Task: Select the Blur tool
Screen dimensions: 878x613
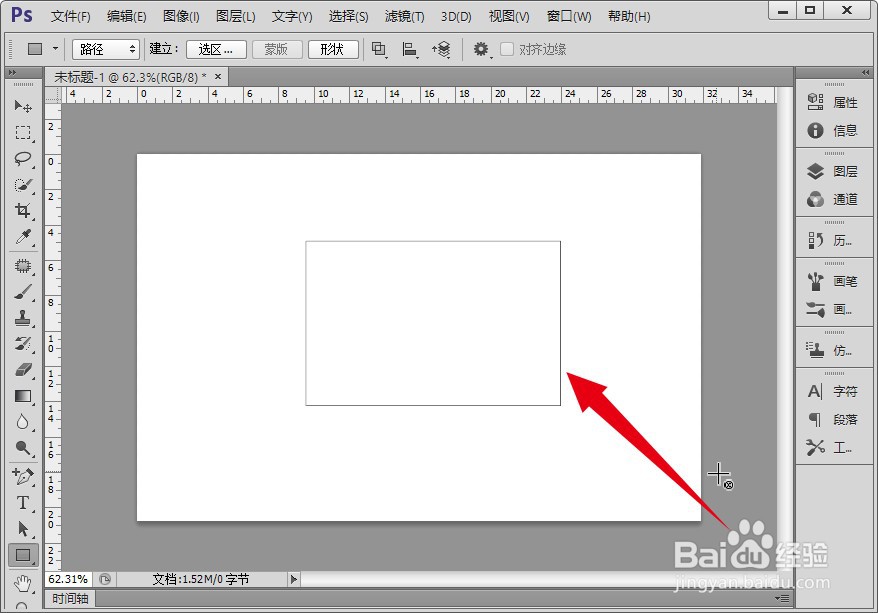Action: coord(23,422)
